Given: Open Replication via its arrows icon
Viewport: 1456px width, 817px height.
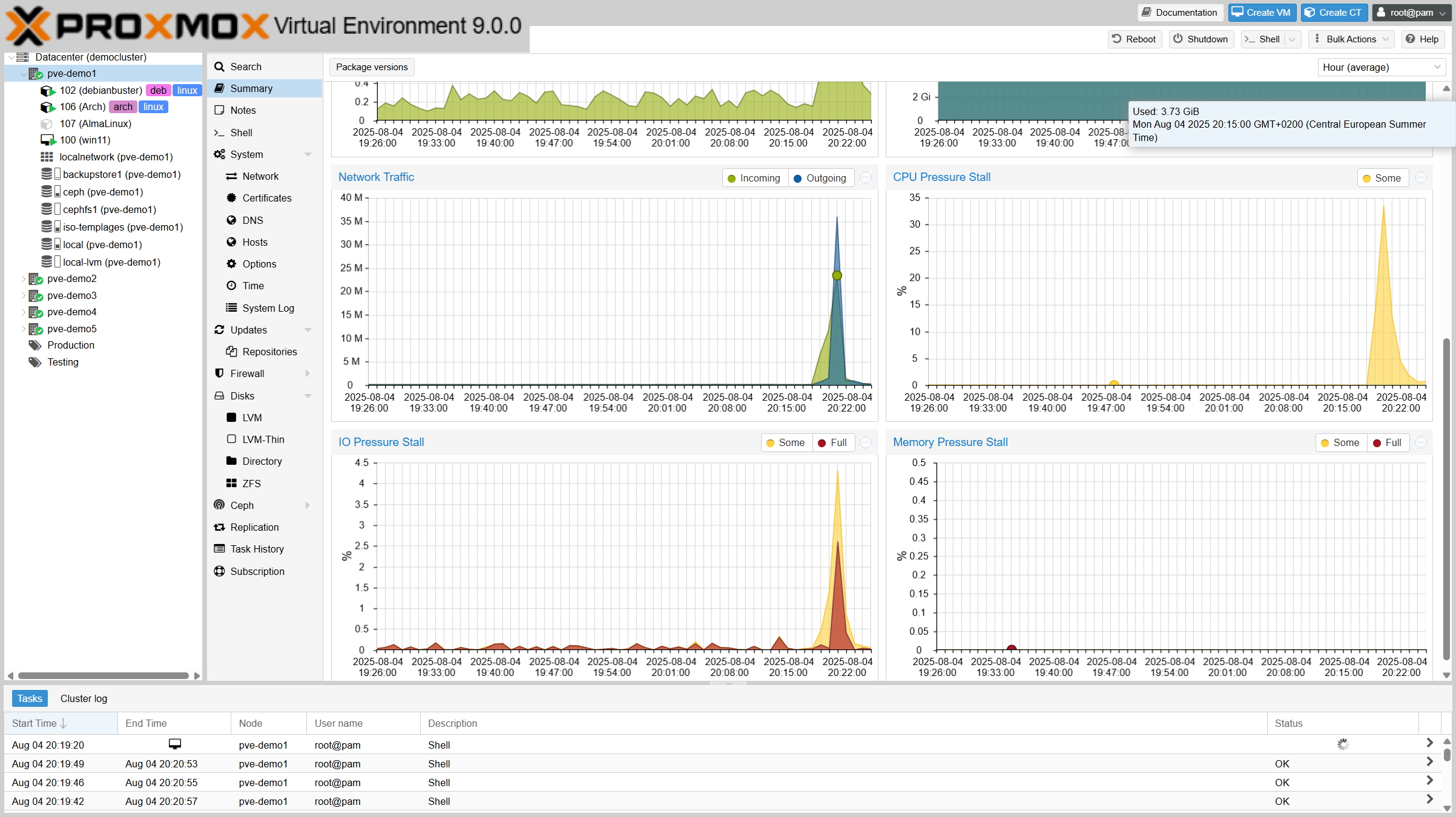Looking at the screenshot, I should 219,527.
